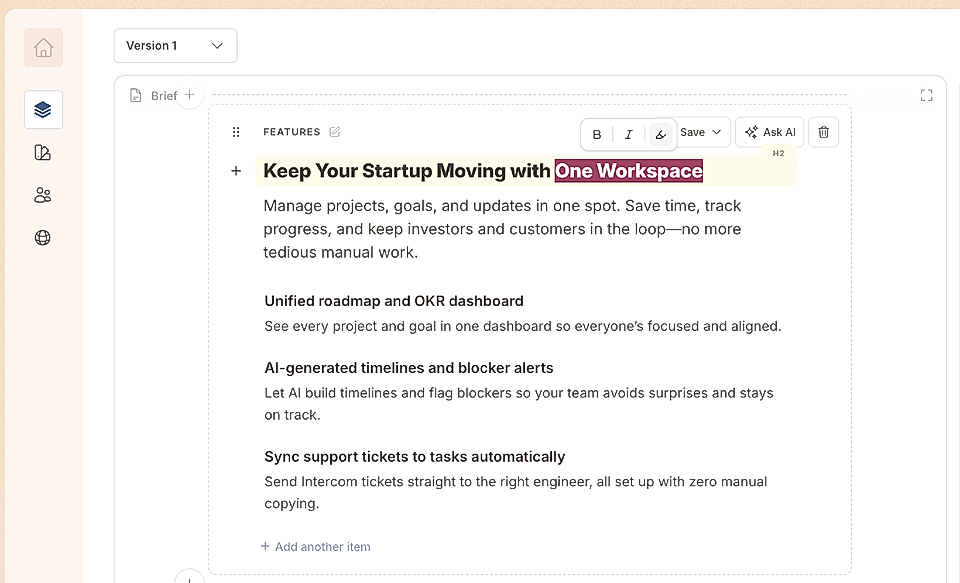
Task: Click Add another item
Action: pyautogui.click(x=316, y=547)
